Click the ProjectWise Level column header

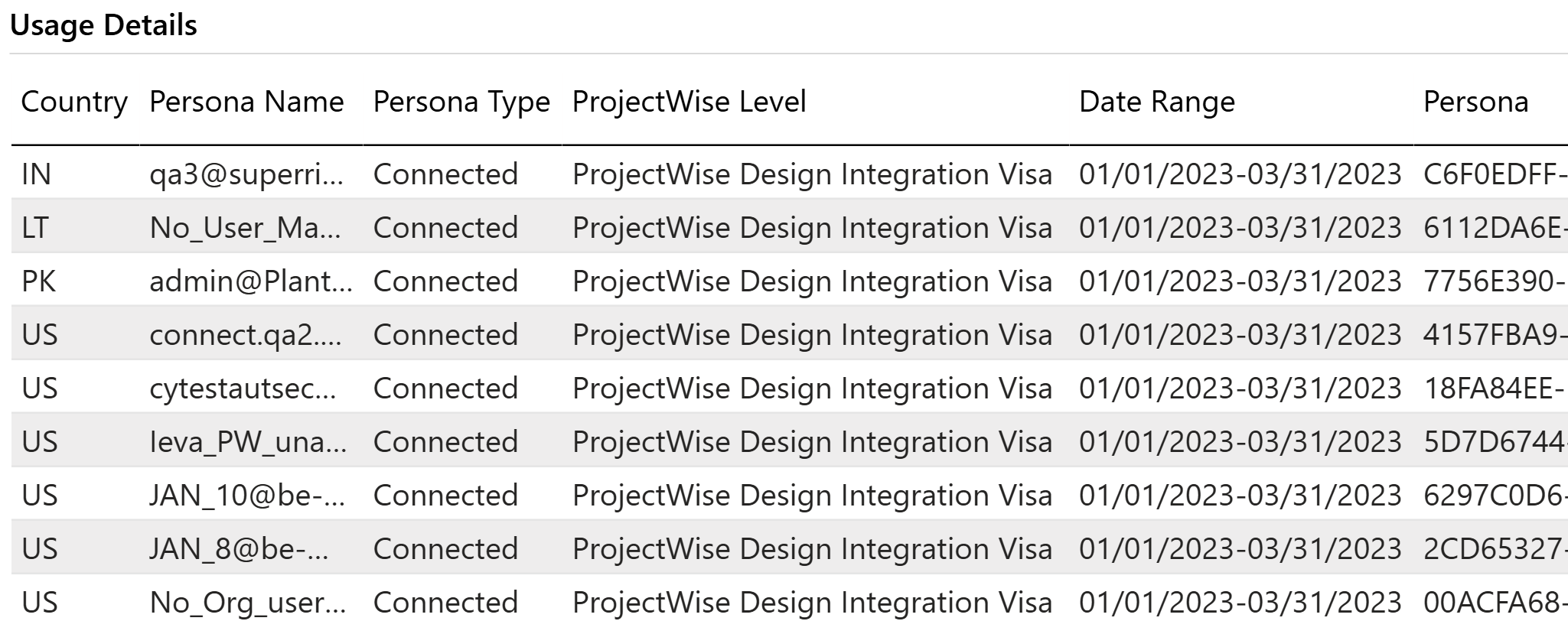(x=689, y=102)
